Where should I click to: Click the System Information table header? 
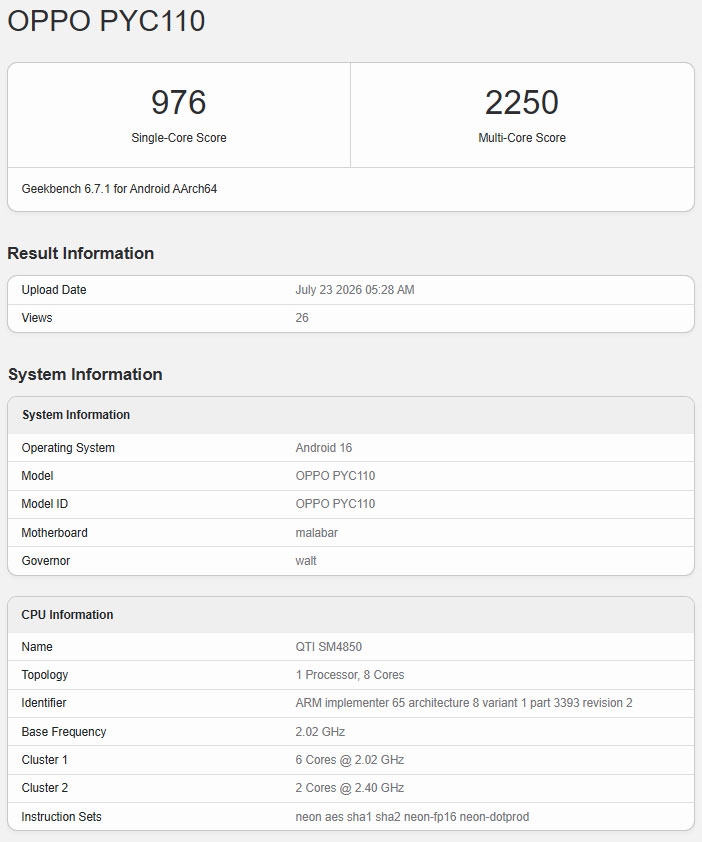point(76,415)
